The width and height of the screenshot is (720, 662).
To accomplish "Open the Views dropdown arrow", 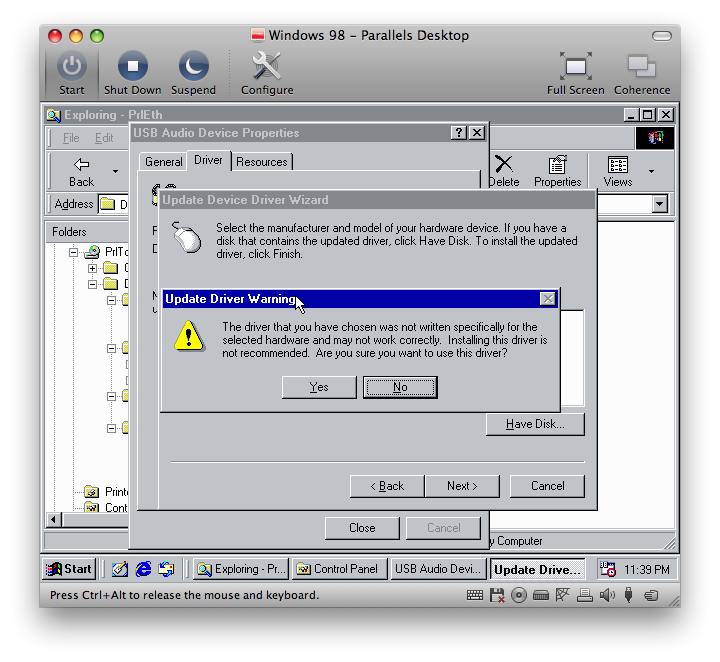I will (651, 171).
